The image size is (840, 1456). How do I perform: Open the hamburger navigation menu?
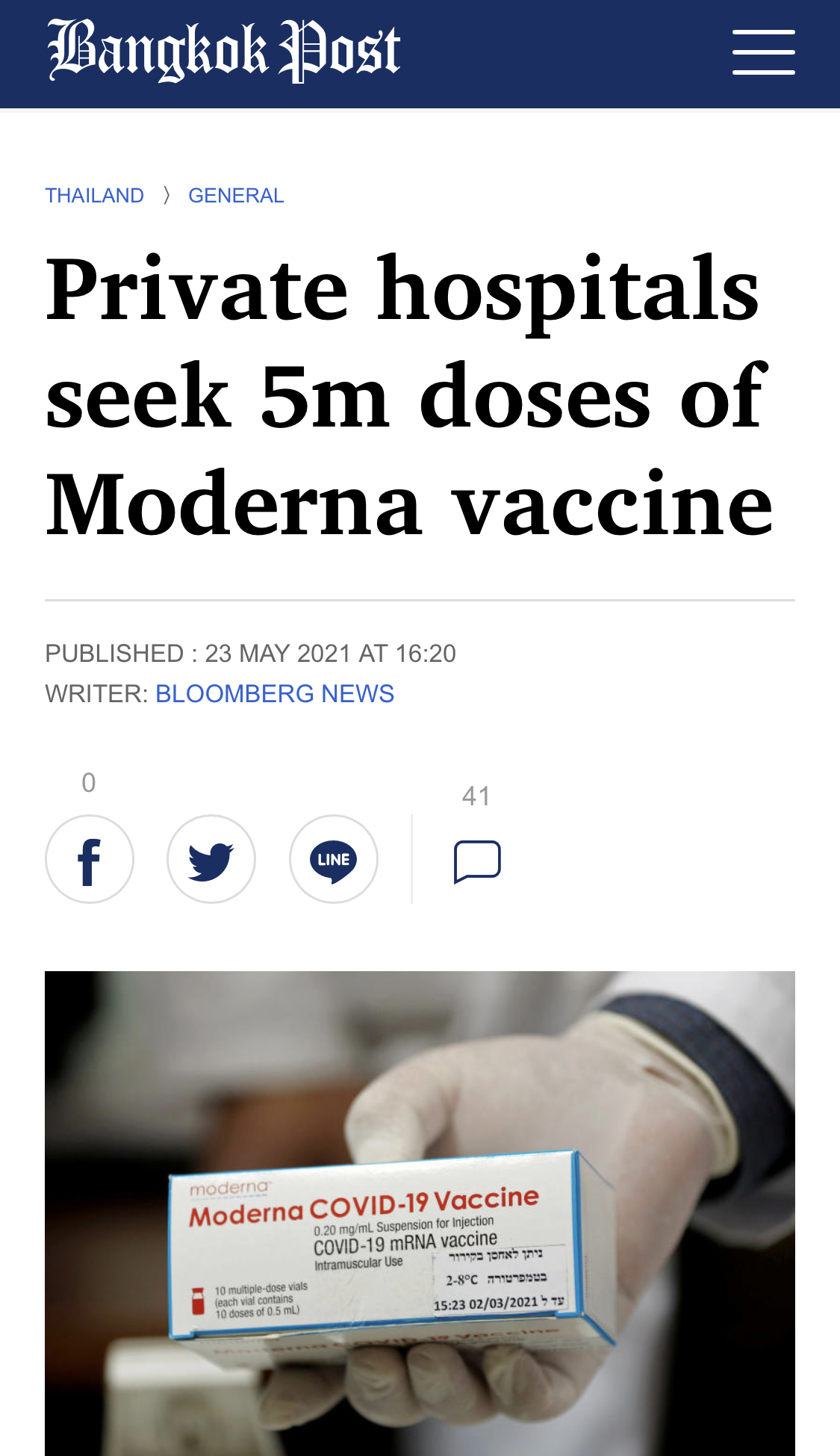click(x=763, y=52)
